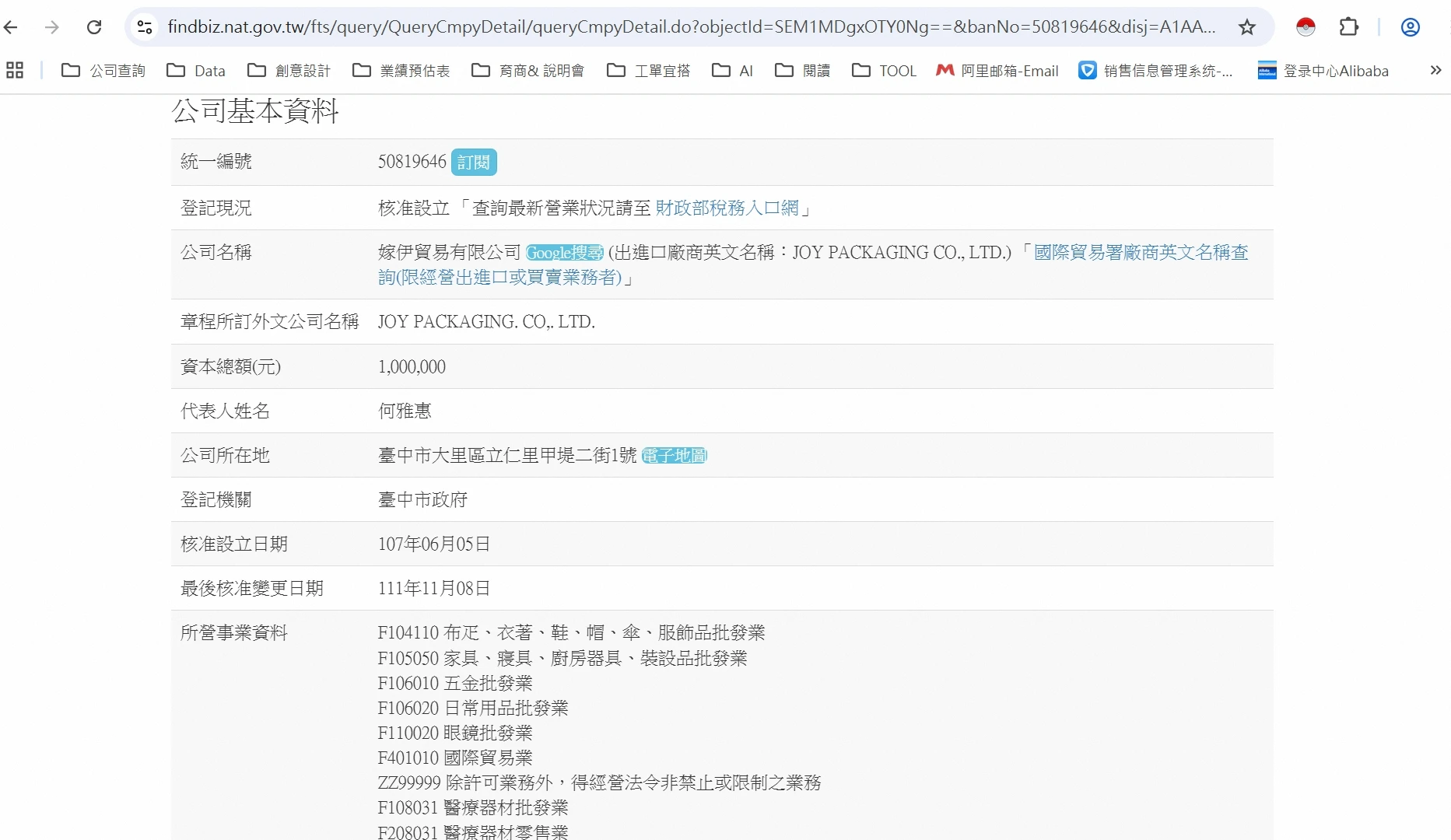Click the red Pokeball extension icon
Viewport: 1451px width, 840px height.
coord(1306,27)
